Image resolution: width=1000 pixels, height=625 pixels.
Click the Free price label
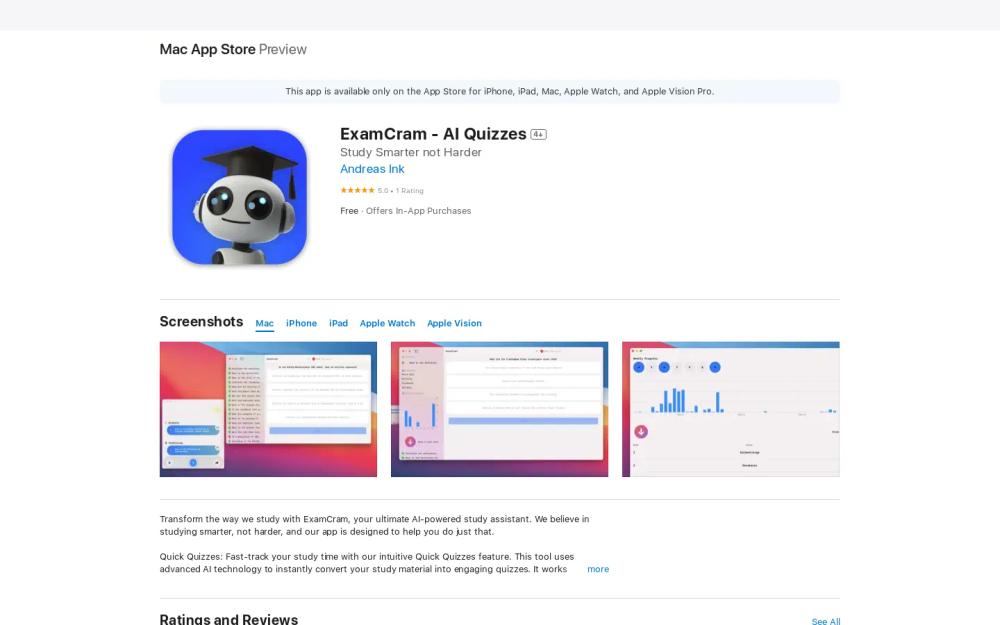tap(349, 211)
